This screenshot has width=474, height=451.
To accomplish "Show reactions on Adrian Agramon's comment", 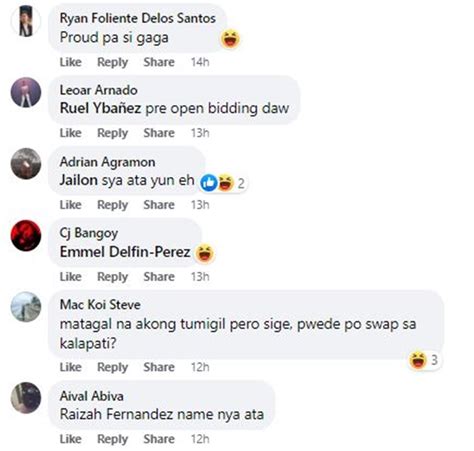I will [x=223, y=183].
